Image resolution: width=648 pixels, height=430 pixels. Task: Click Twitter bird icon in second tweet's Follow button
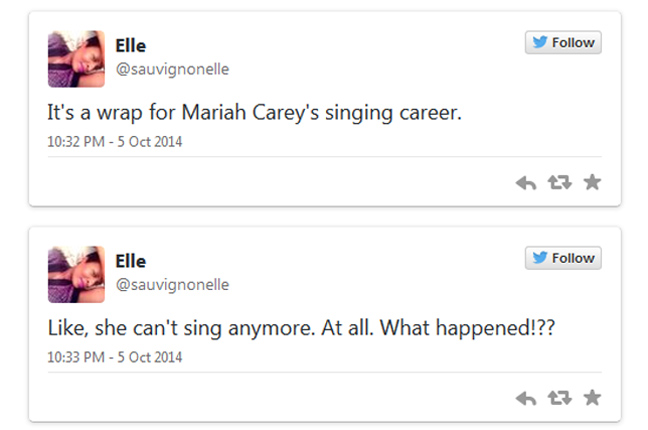(x=540, y=258)
